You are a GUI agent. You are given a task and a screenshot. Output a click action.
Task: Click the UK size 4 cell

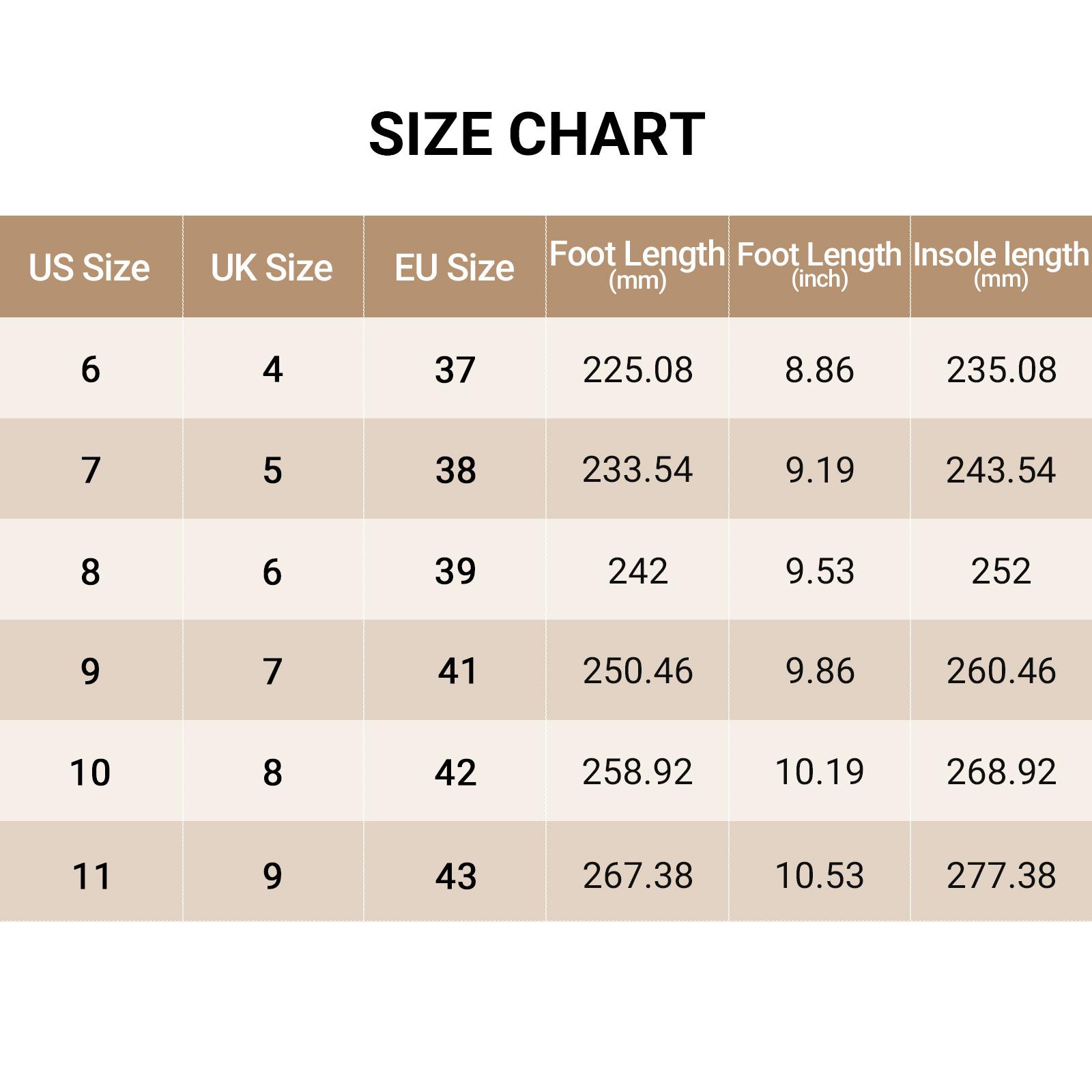pos(272,370)
